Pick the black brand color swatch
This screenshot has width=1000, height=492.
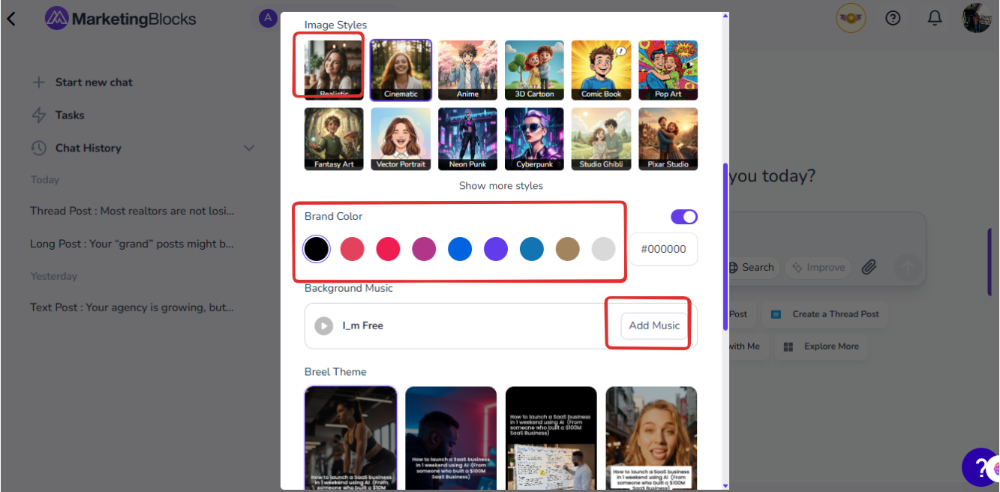click(316, 249)
